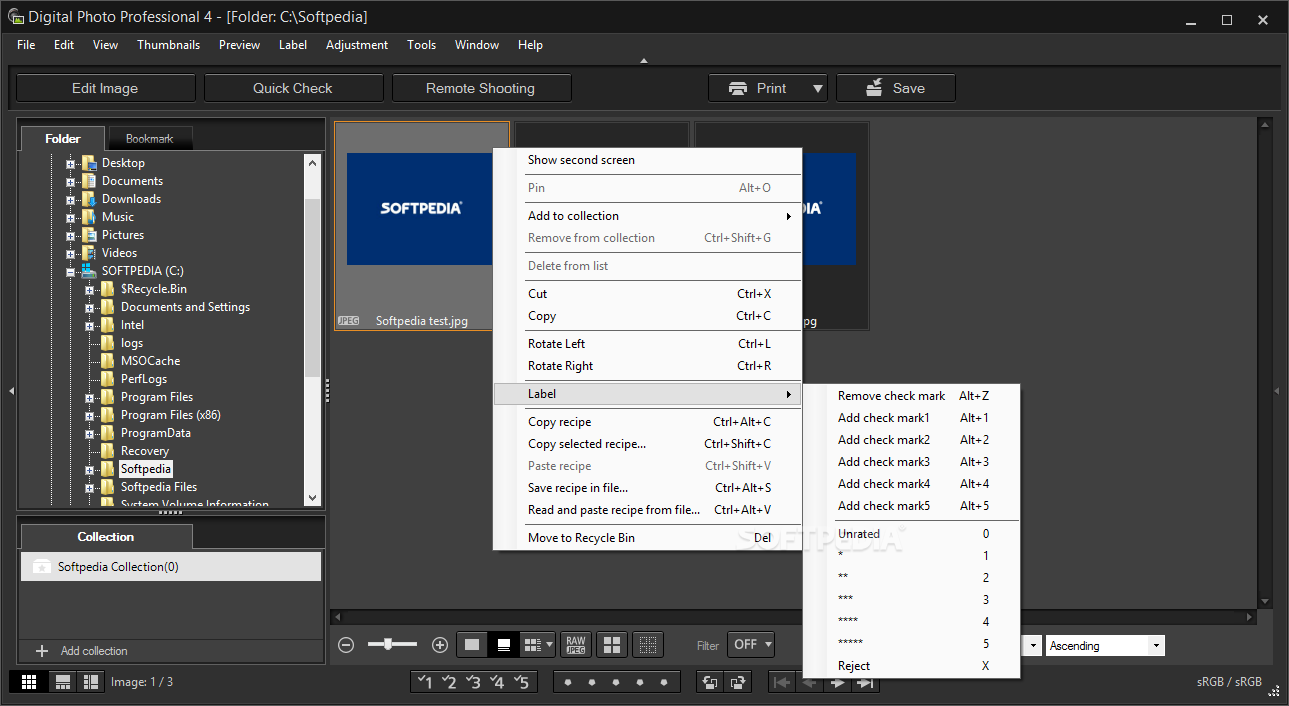The image size is (1289, 706).
Task: Choose Copy recipe in the context menu
Action: (x=648, y=422)
